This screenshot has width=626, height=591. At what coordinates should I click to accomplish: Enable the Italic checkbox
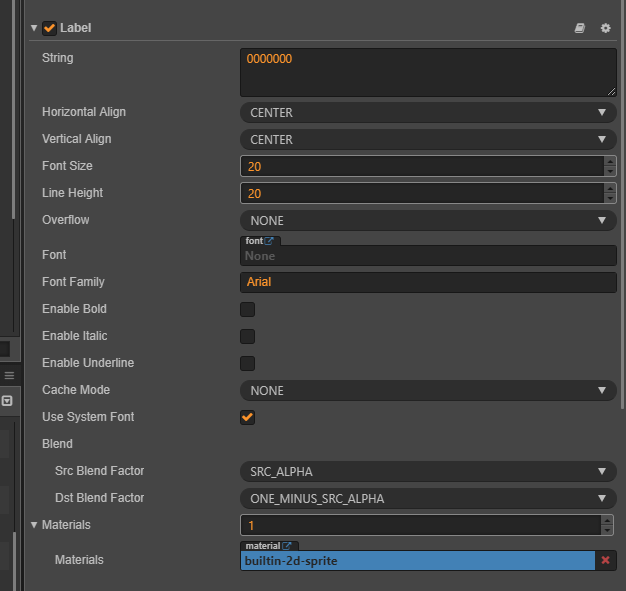[x=247, y=336]
